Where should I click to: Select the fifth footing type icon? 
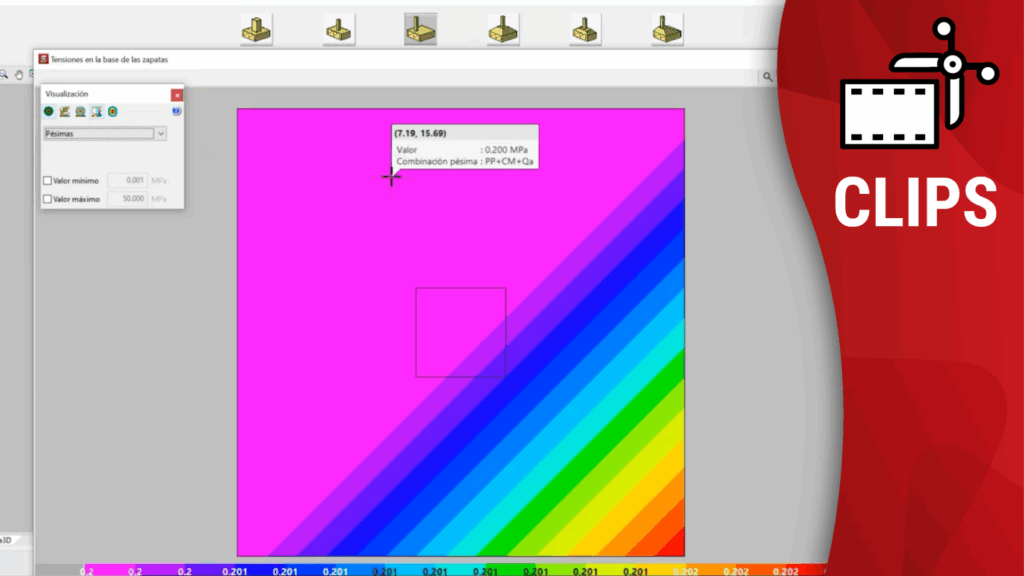pyautogui.click(x=585, y=29)
